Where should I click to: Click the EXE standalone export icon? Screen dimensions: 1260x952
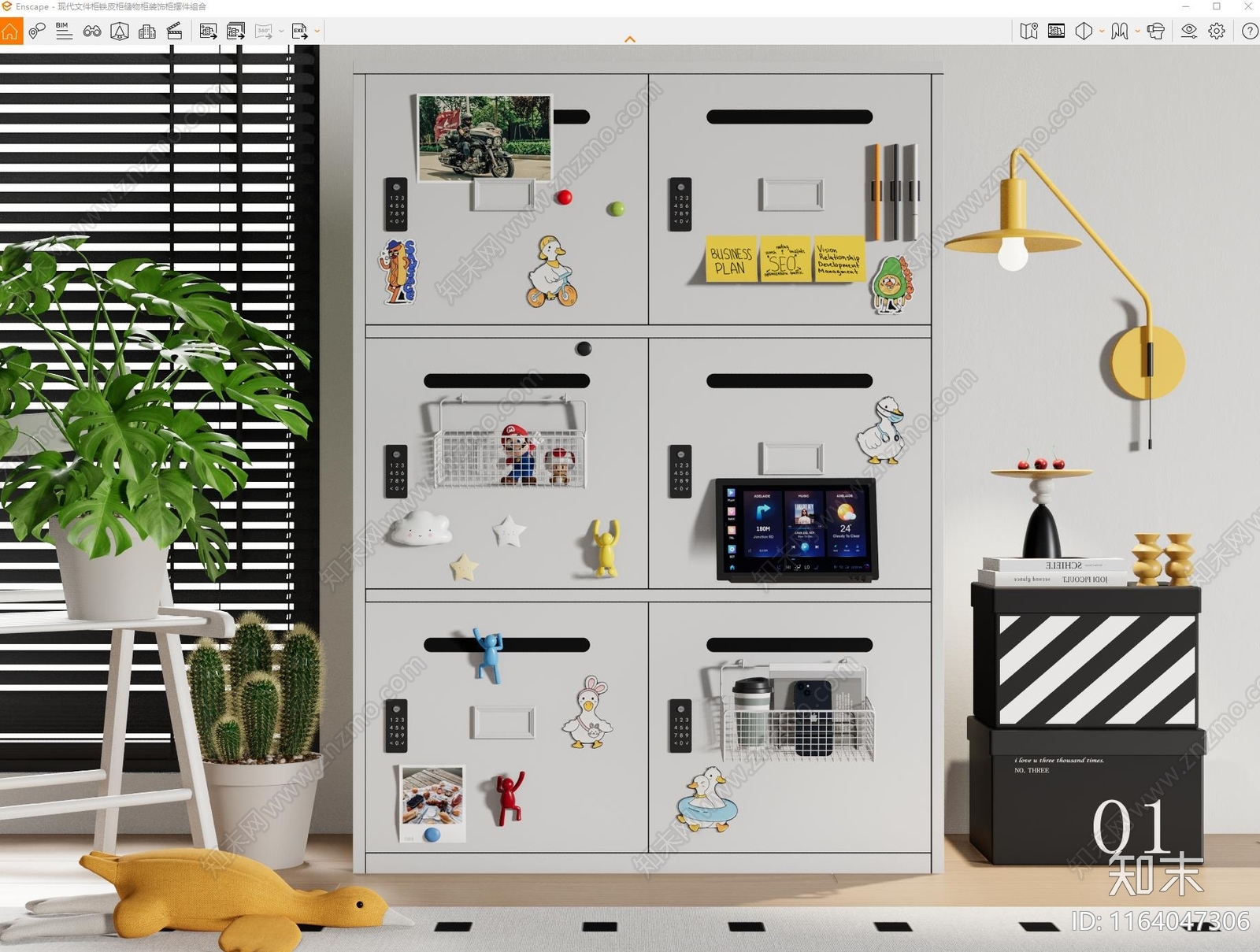coord(299,31)
